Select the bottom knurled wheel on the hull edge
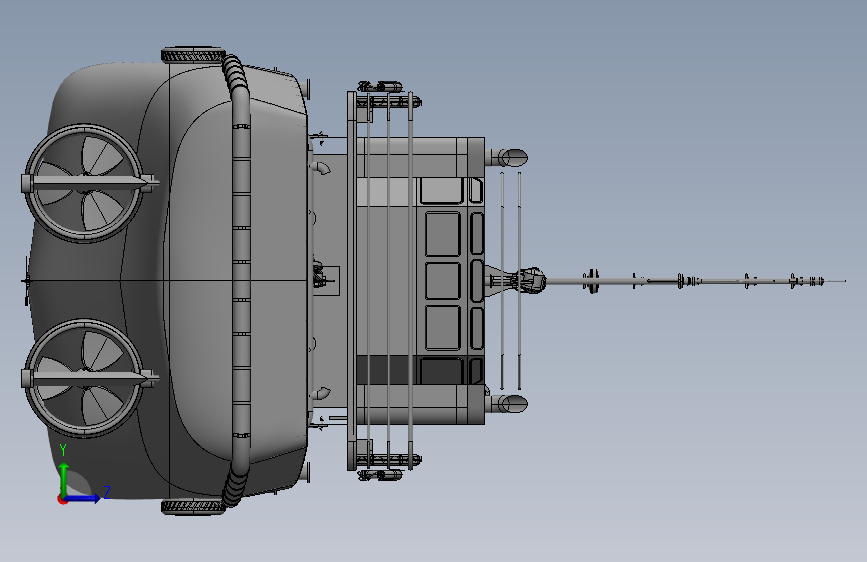The image size is (867, 562). [193, 507]
